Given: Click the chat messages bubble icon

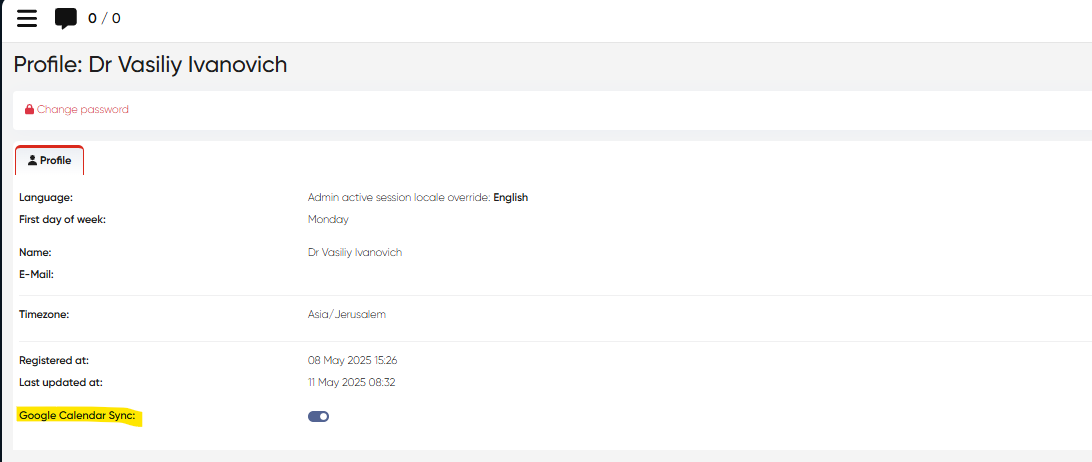Looking at the screenshot, I should [x=66, y=18].
